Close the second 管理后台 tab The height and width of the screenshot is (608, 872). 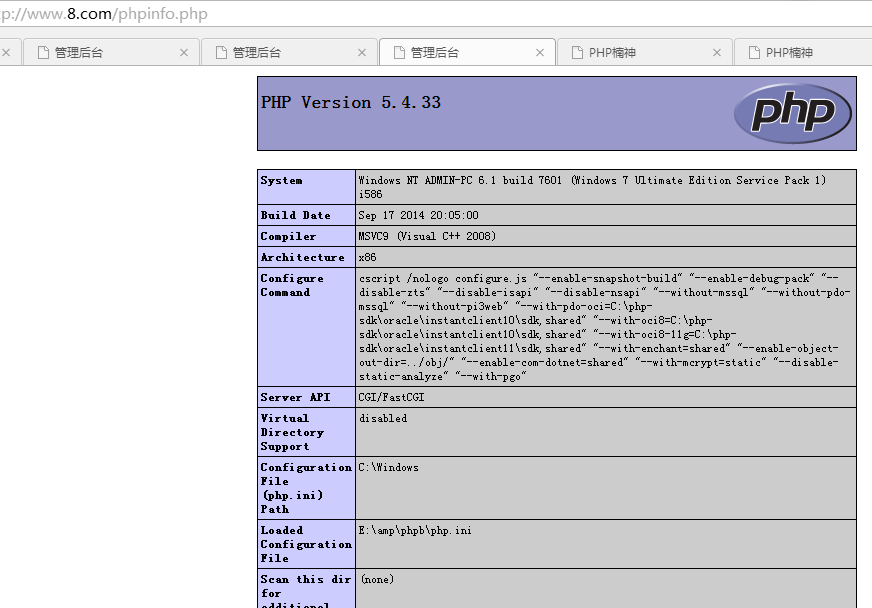tap(363, 51)
